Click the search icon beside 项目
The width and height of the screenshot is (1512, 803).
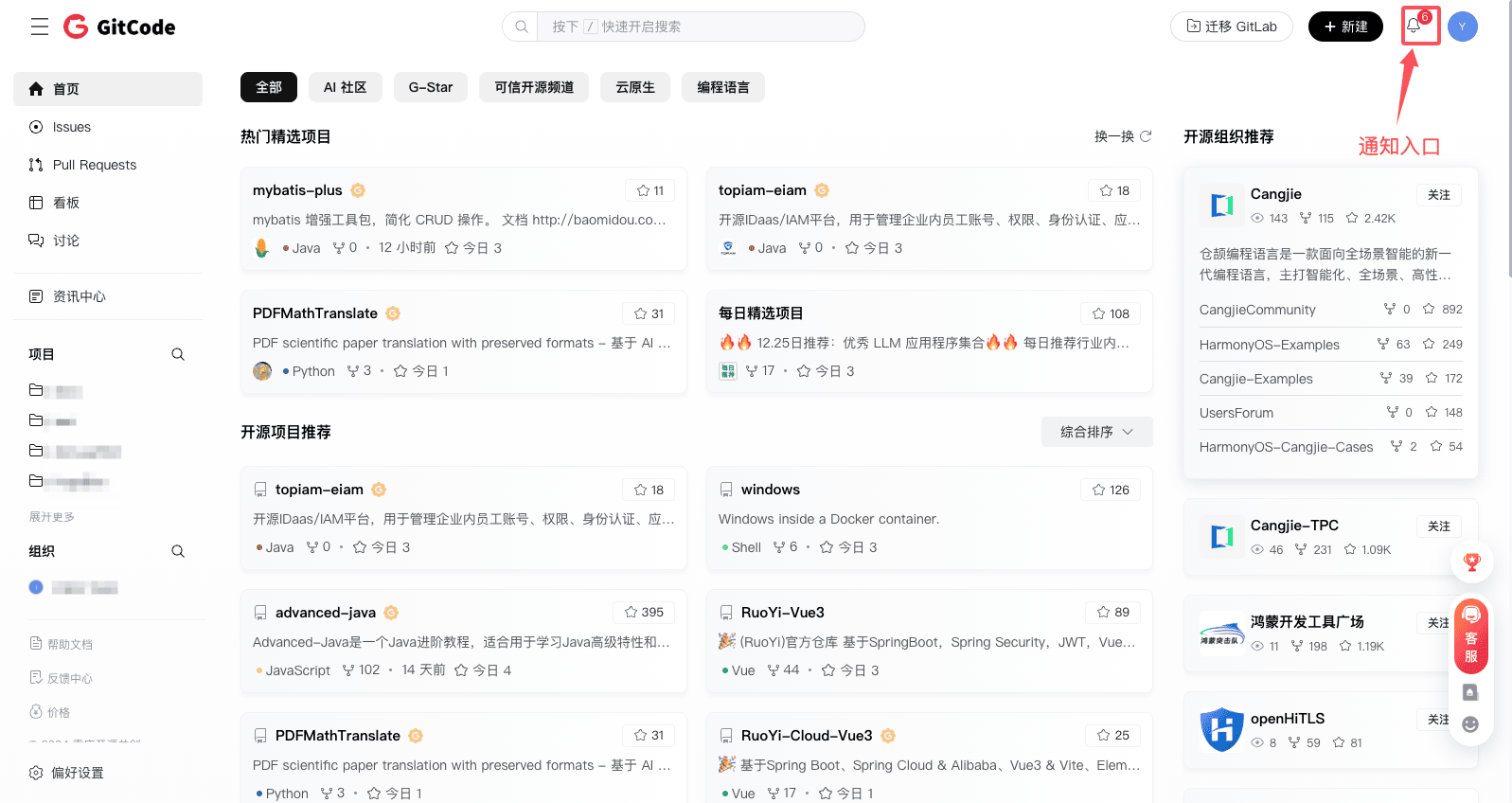[178, 354]
